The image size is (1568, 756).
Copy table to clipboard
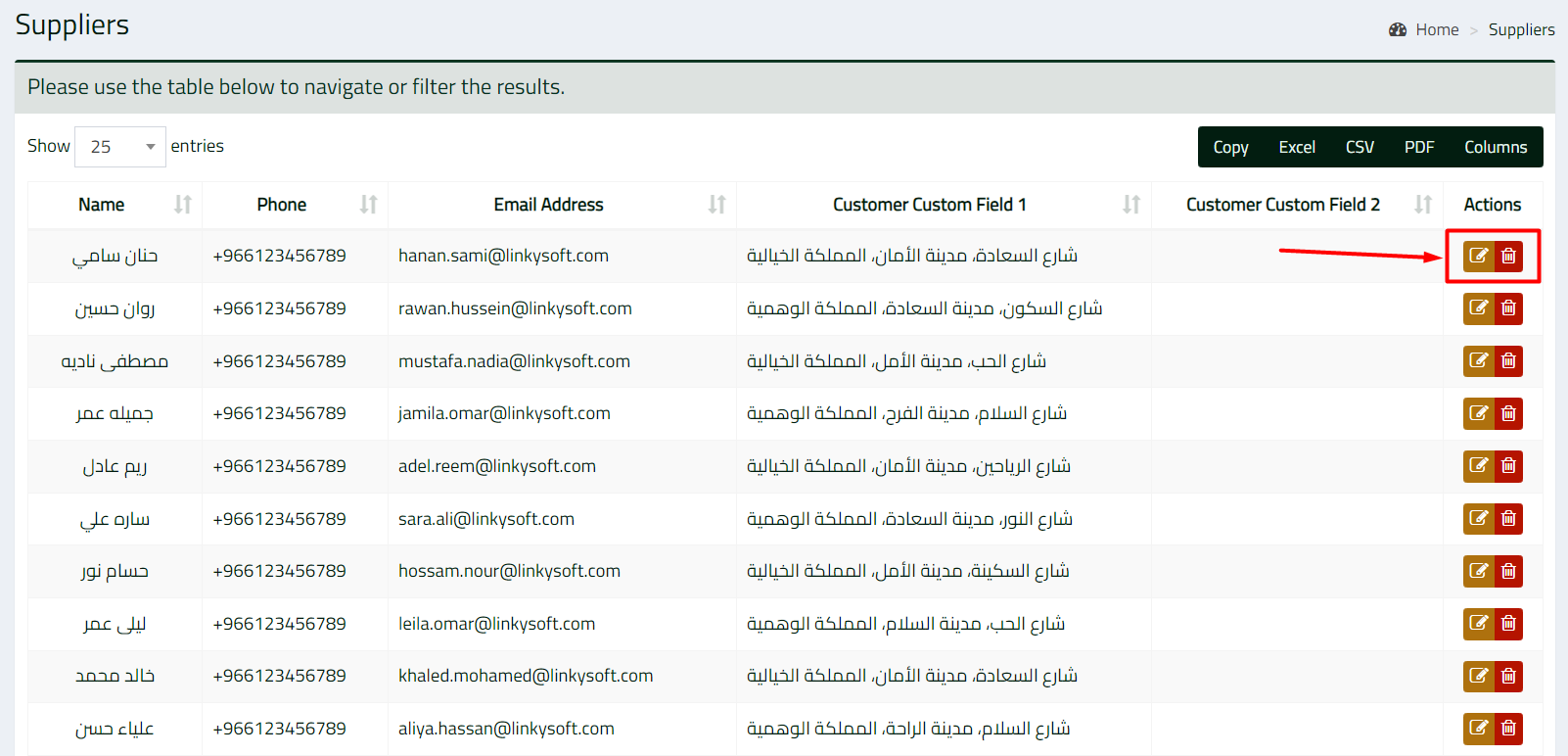point(1230,147)
